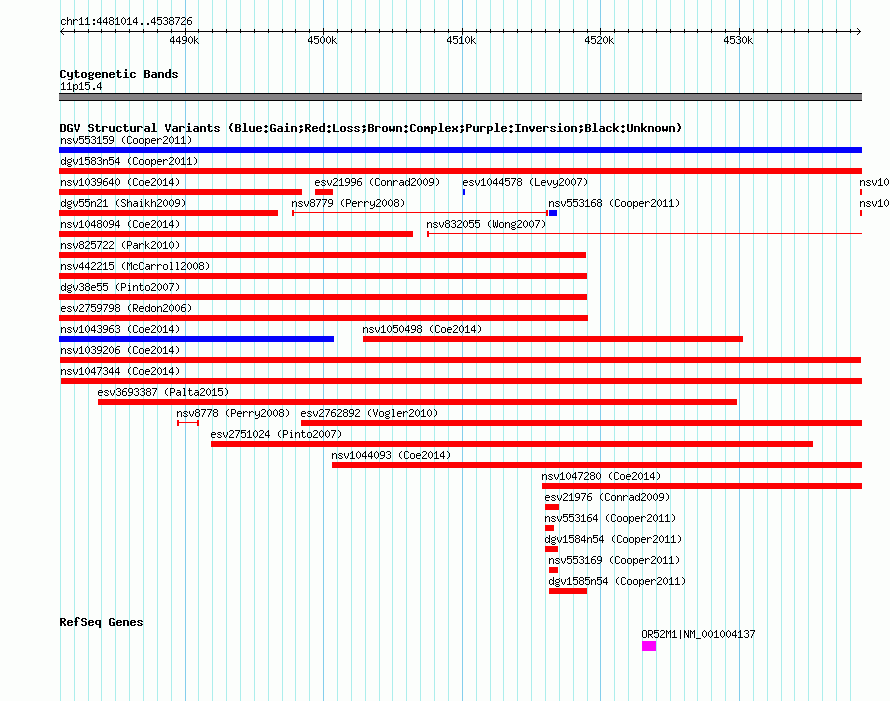The height and width of the screenshot is (701, 890).
Task: Open the esv21976 (Conrad2009) label
Action: click(x=607, y=497)
